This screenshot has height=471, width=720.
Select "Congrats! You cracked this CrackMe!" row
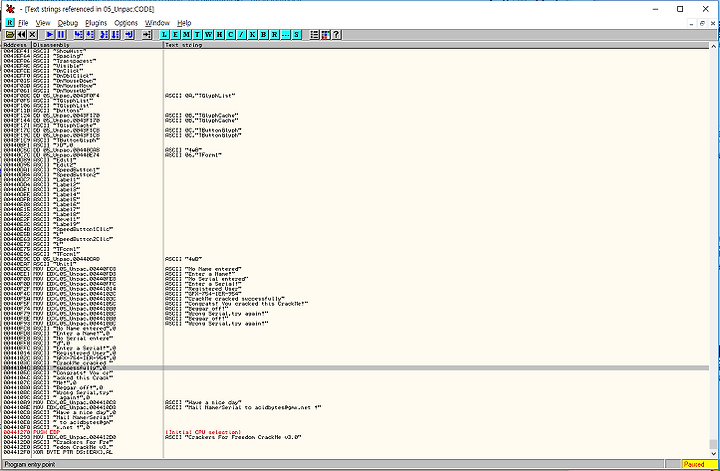point(356,304)
